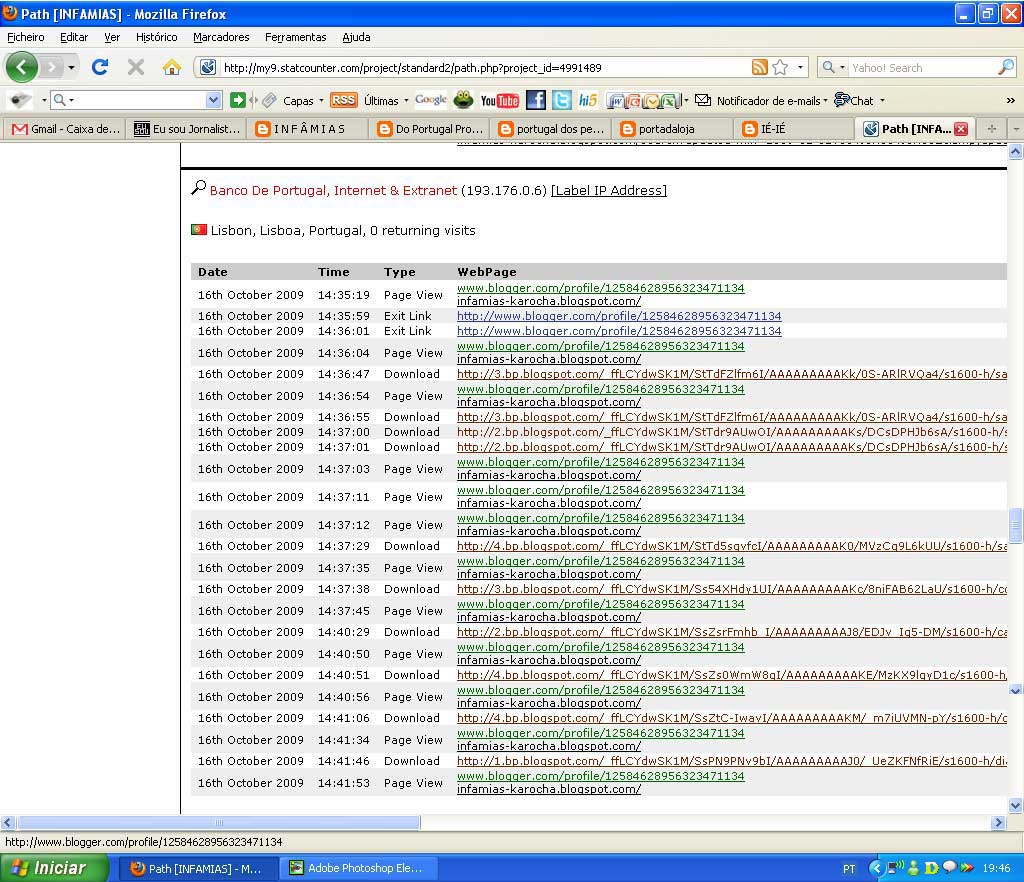
Task: Click the 19:46 system clock
Action: click(x=996, y=868)
